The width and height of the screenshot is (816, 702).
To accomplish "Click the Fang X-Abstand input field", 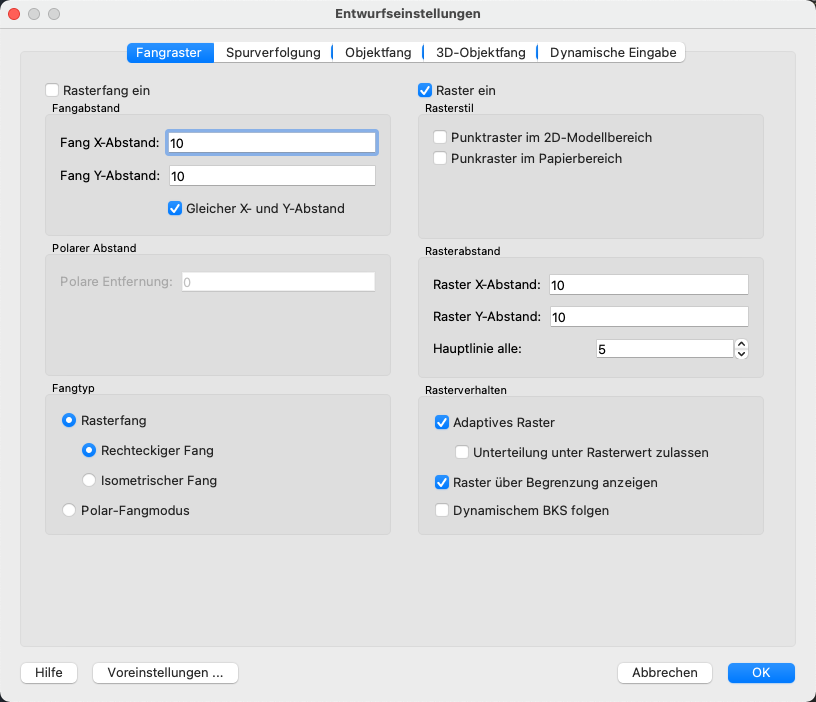I will pos(272,143).
